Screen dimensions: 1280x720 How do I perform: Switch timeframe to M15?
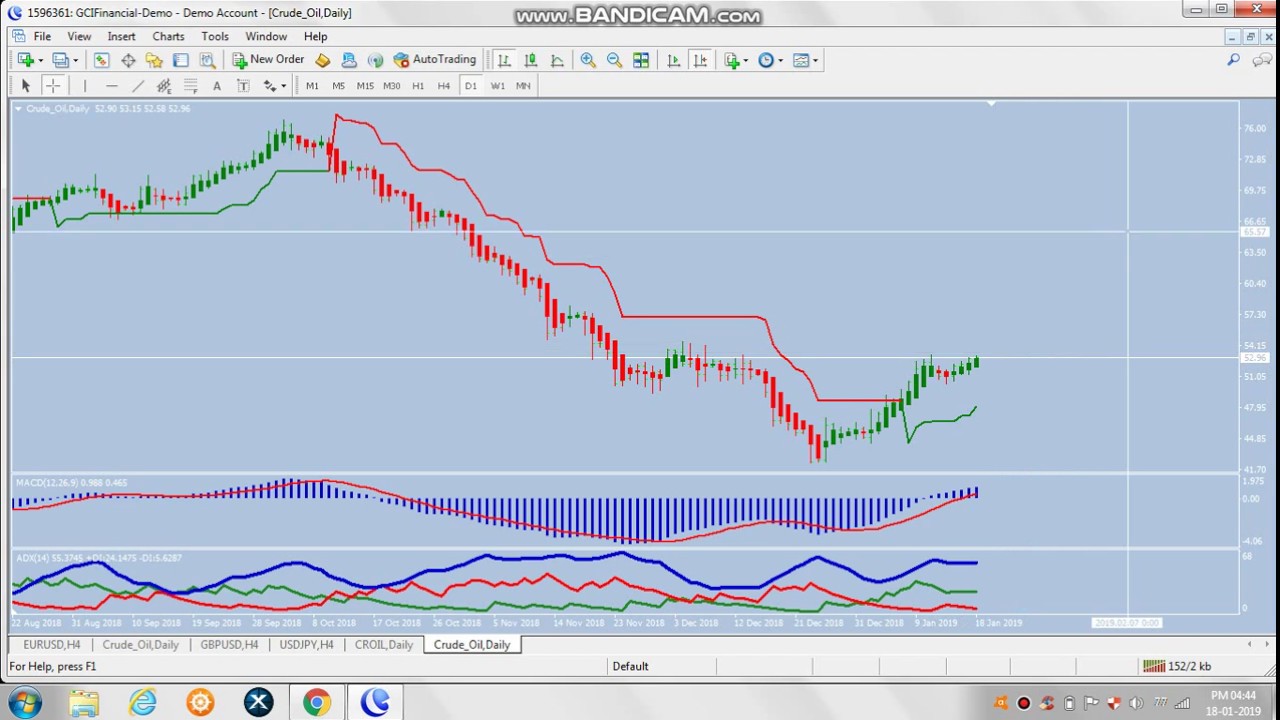click(x=365, y=86)
